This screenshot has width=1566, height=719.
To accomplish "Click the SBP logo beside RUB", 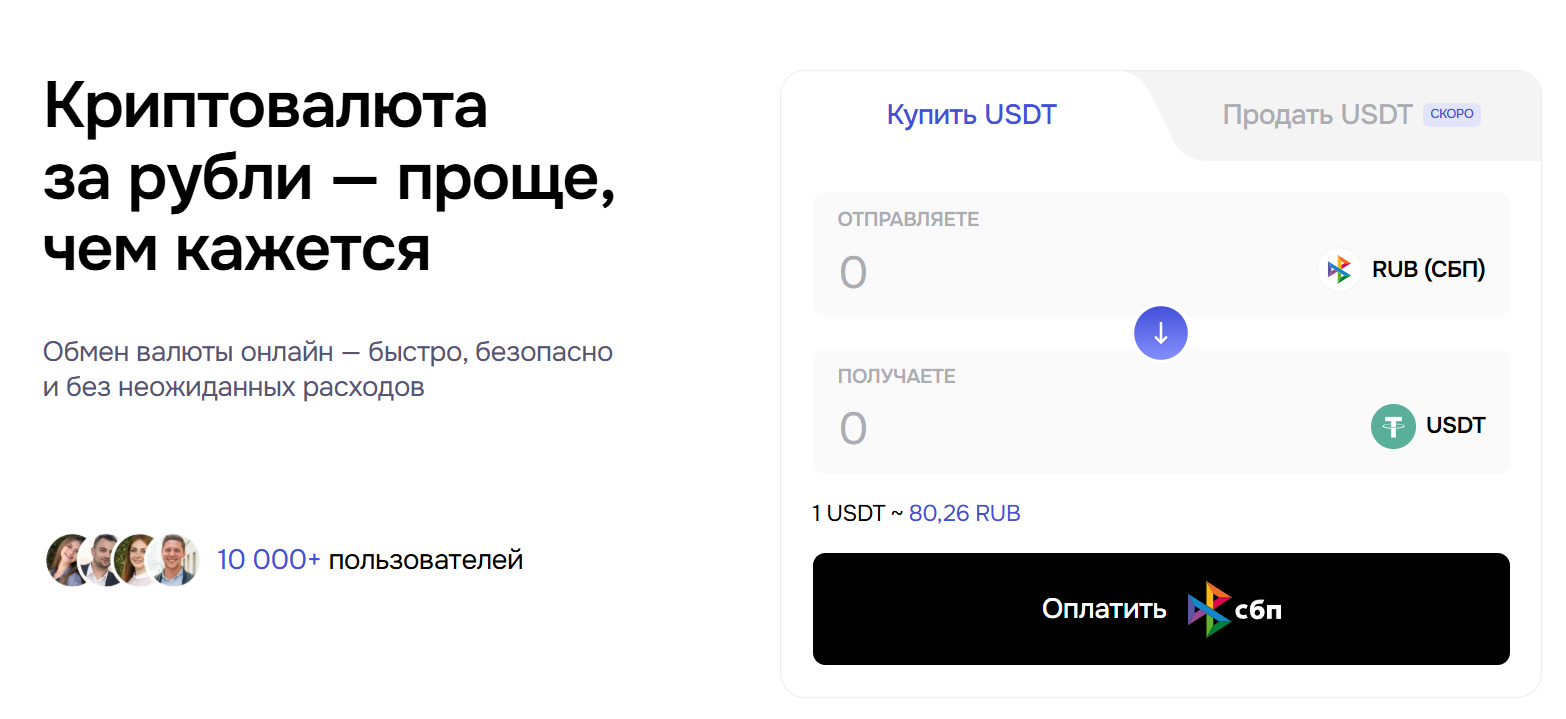I will point(1339,269).
